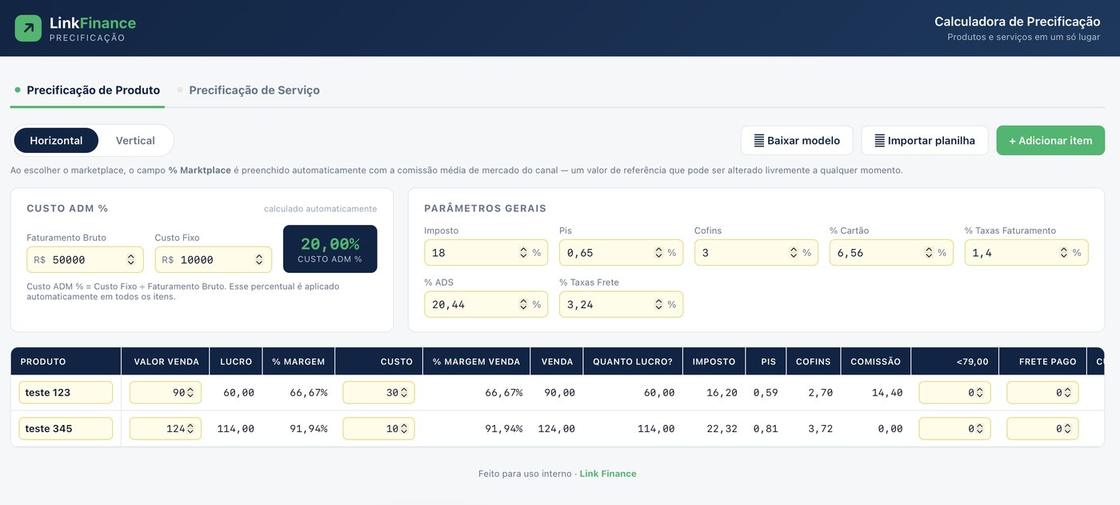This screenshot has width=1120, height=505.
Task: Edit the product name teste 123
Action: (x=66, y=392)
